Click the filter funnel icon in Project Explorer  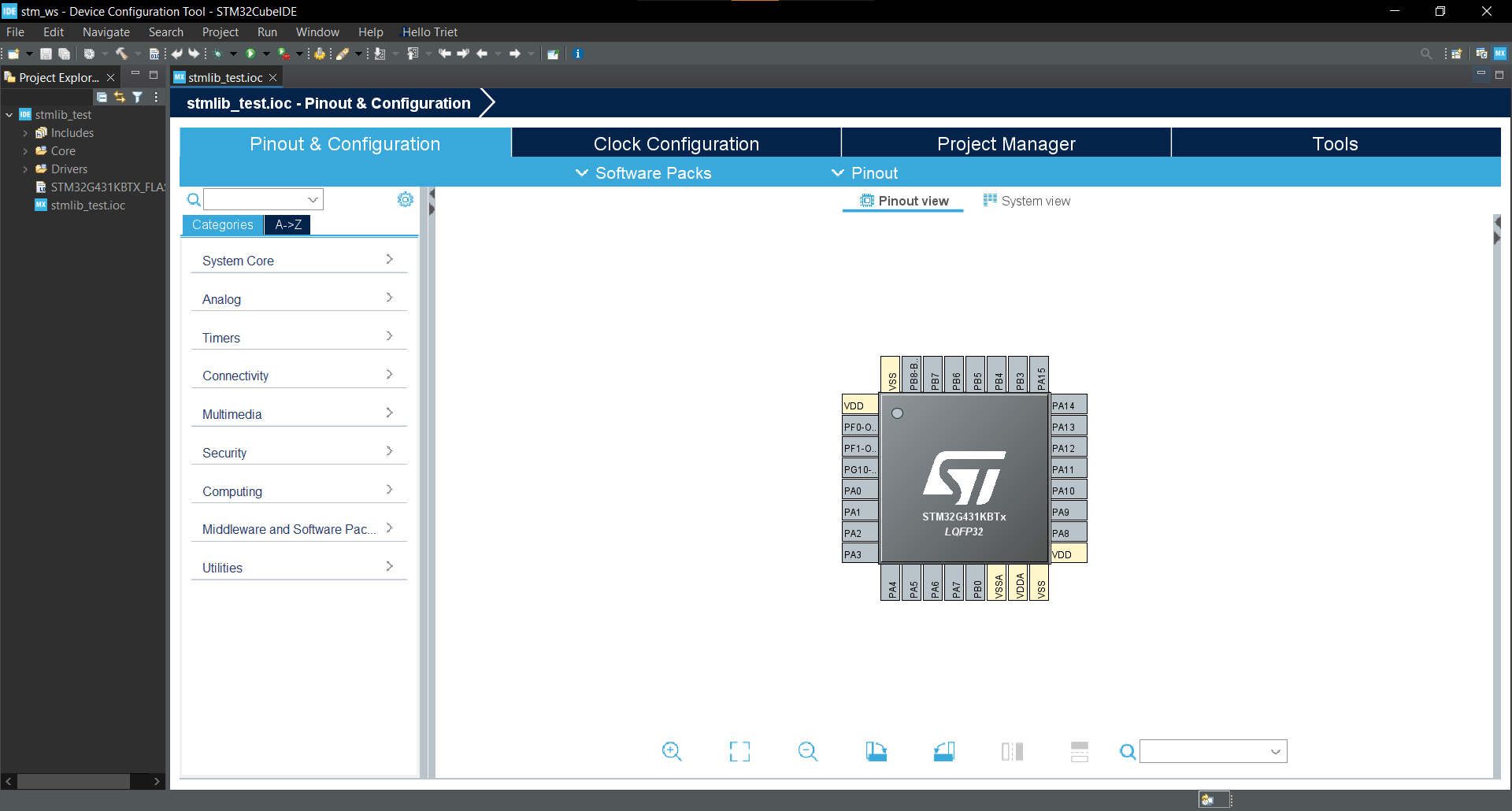point(138,97)
